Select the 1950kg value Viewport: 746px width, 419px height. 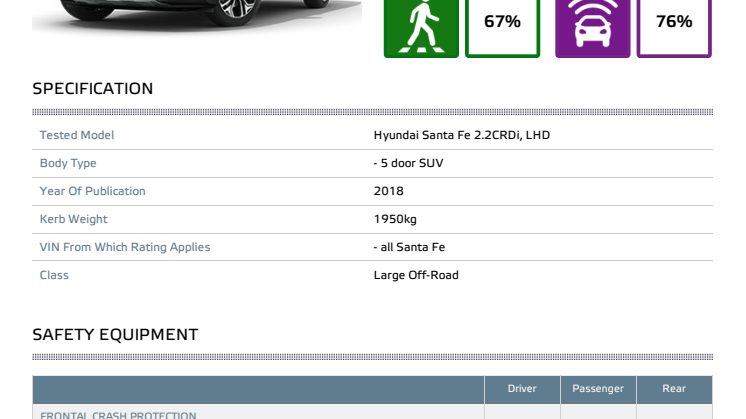point(395,219)
